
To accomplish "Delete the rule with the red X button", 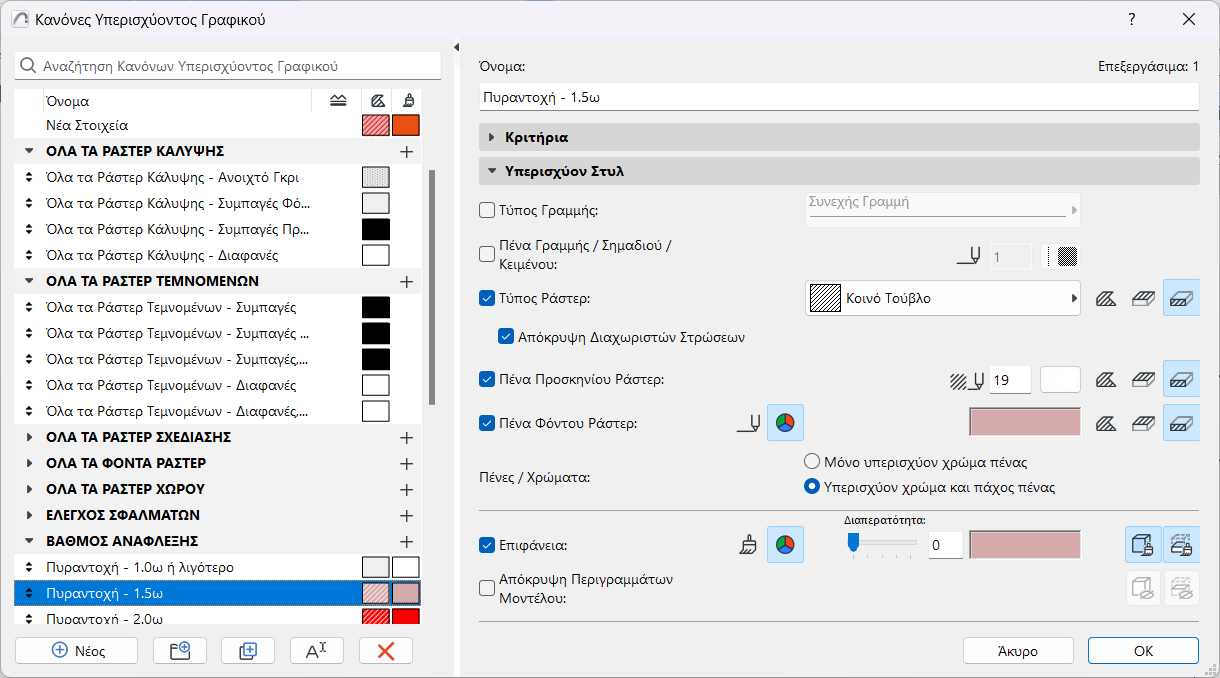I will [x=386, y=650].
